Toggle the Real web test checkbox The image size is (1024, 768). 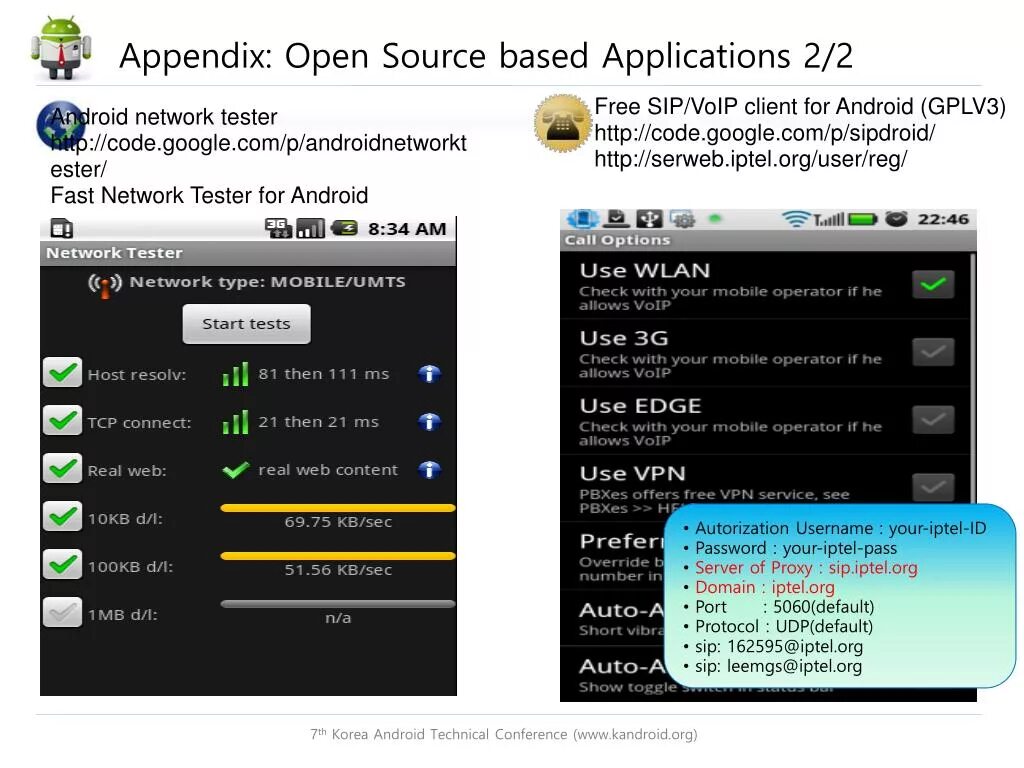[x=63, y=468]
